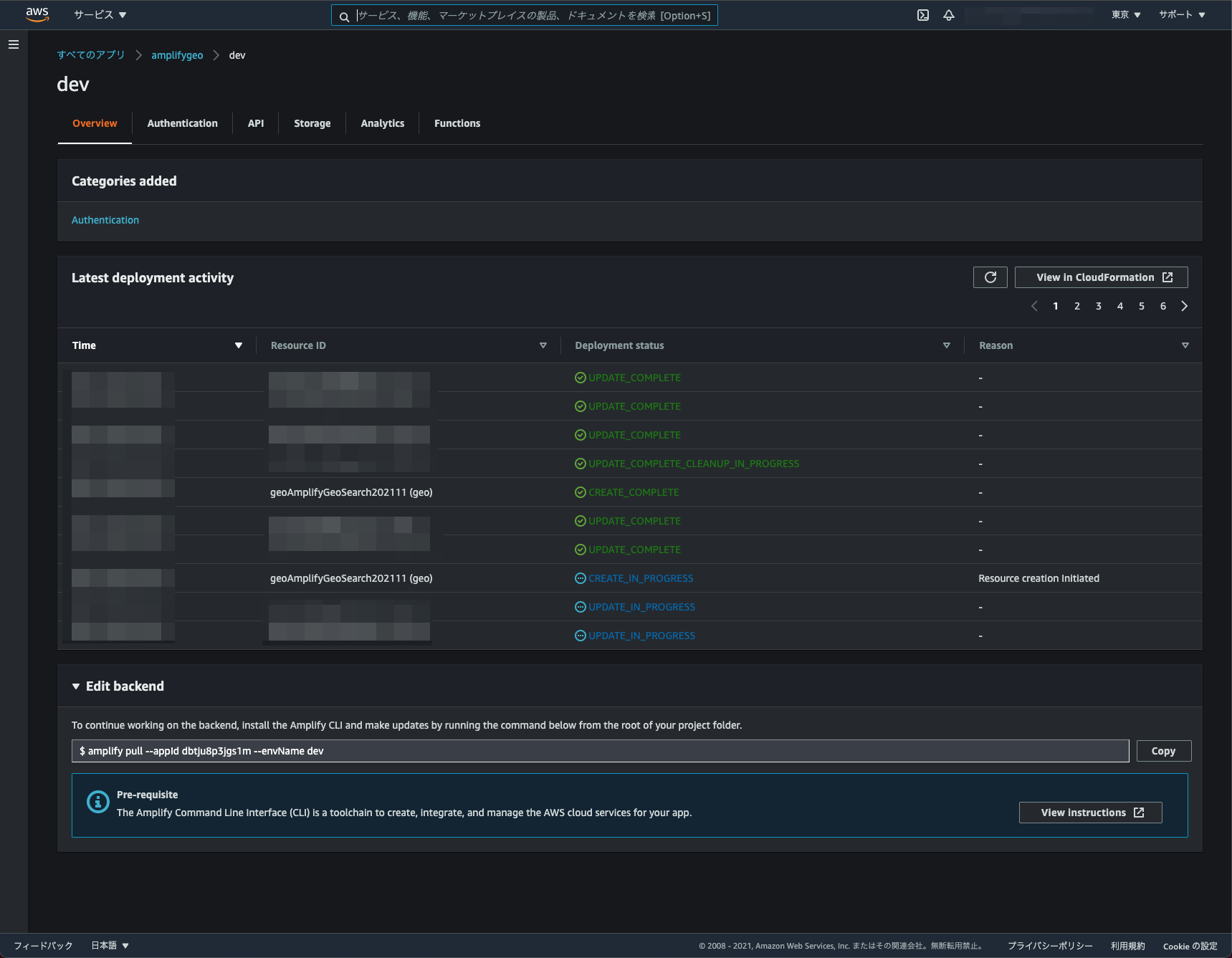Open the サービス services menu
Image resolution: width=1232 pixels, height=958 pixels.
100,14
